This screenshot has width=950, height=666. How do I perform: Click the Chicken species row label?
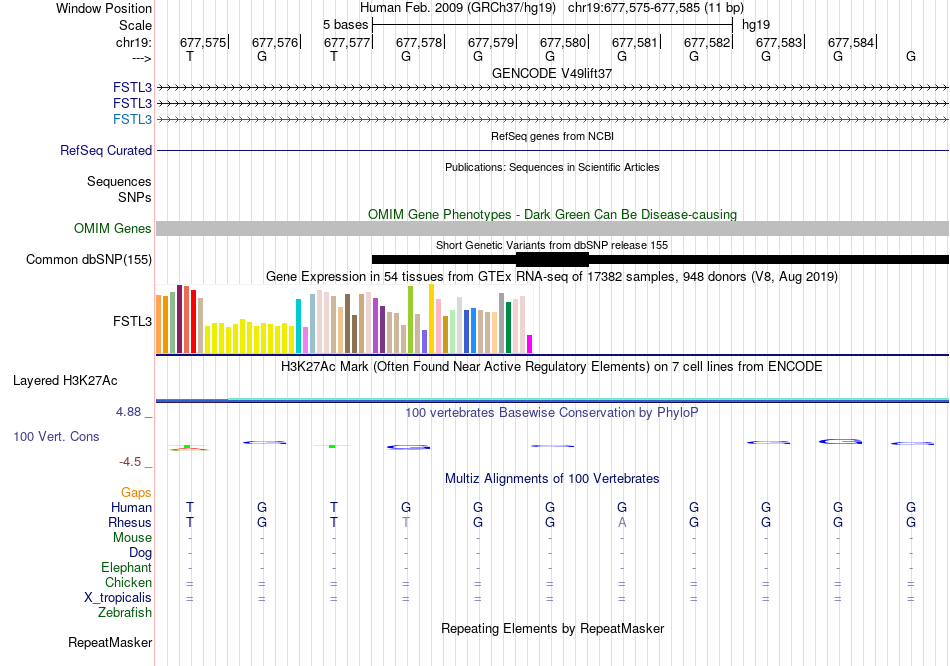coord(128,582)
